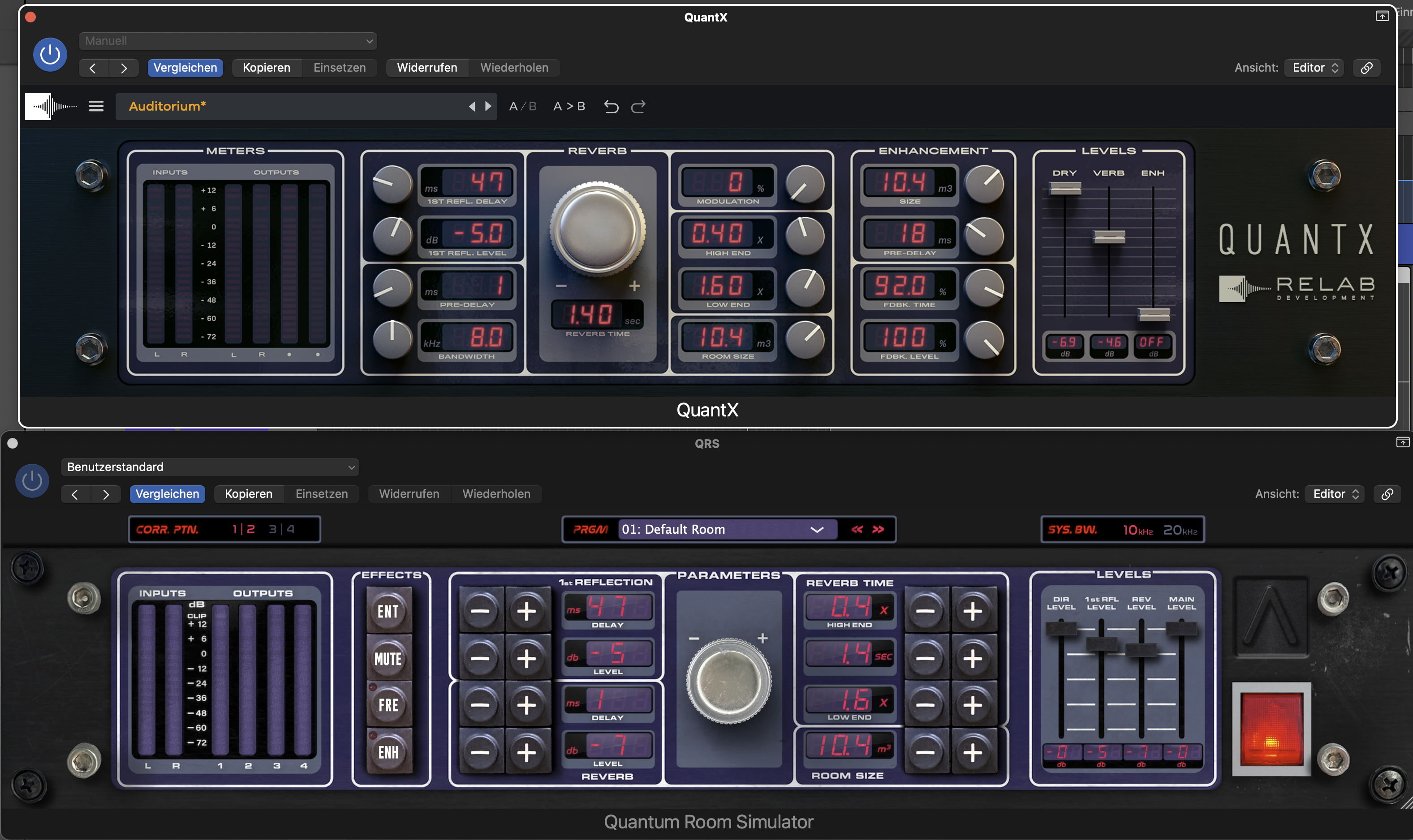Open the Benutzerstandard preset dropdown
Screen dimensions: 1413x840
click(x=210, y=467)
